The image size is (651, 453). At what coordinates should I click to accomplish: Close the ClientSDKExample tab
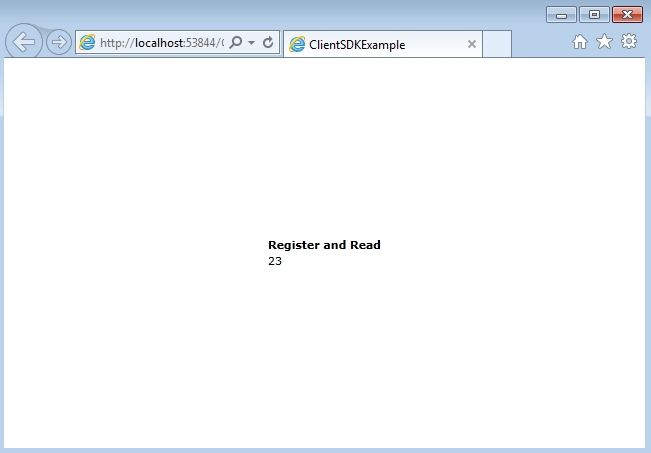click(472, 44)
